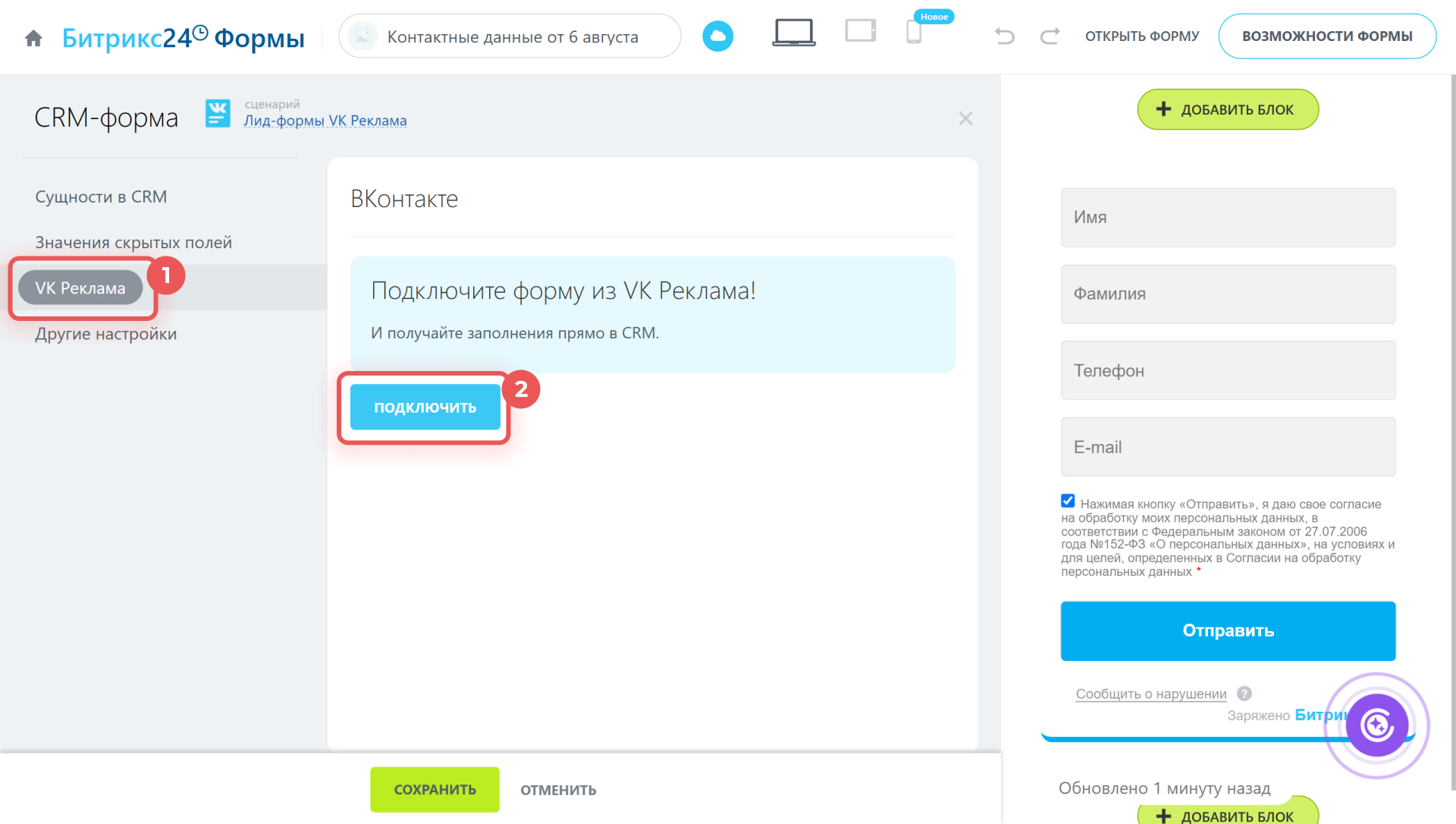Click the E-mail input field
The width and height of the screenshot is (1456, 824).
click(x=1228, y=447)
